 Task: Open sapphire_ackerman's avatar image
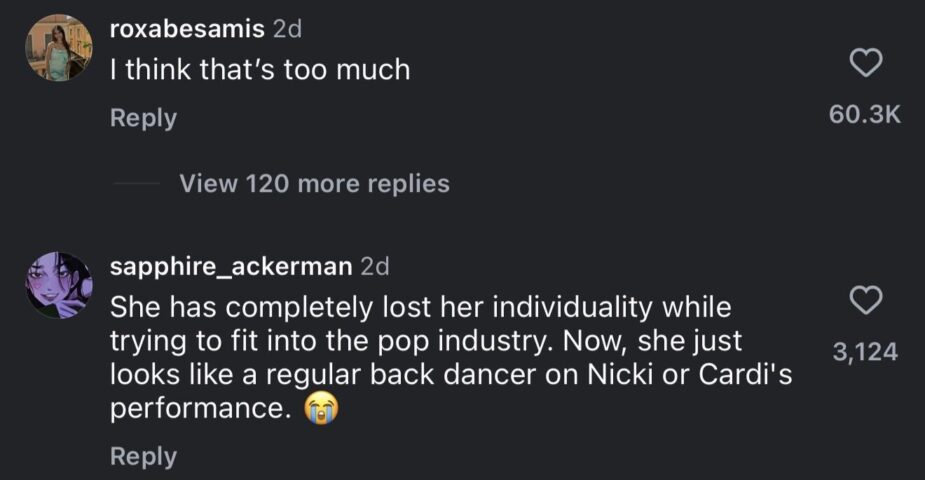pyautogui.click(x=59, y=285)
